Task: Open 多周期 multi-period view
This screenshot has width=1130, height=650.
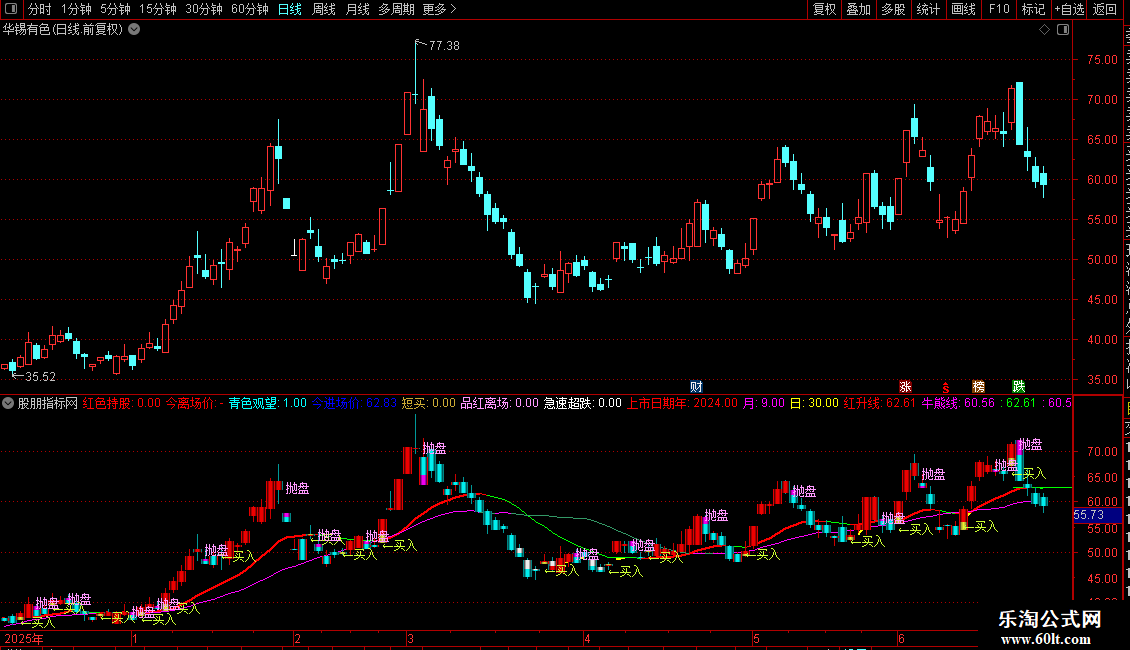Action: [x=396, y=9]
